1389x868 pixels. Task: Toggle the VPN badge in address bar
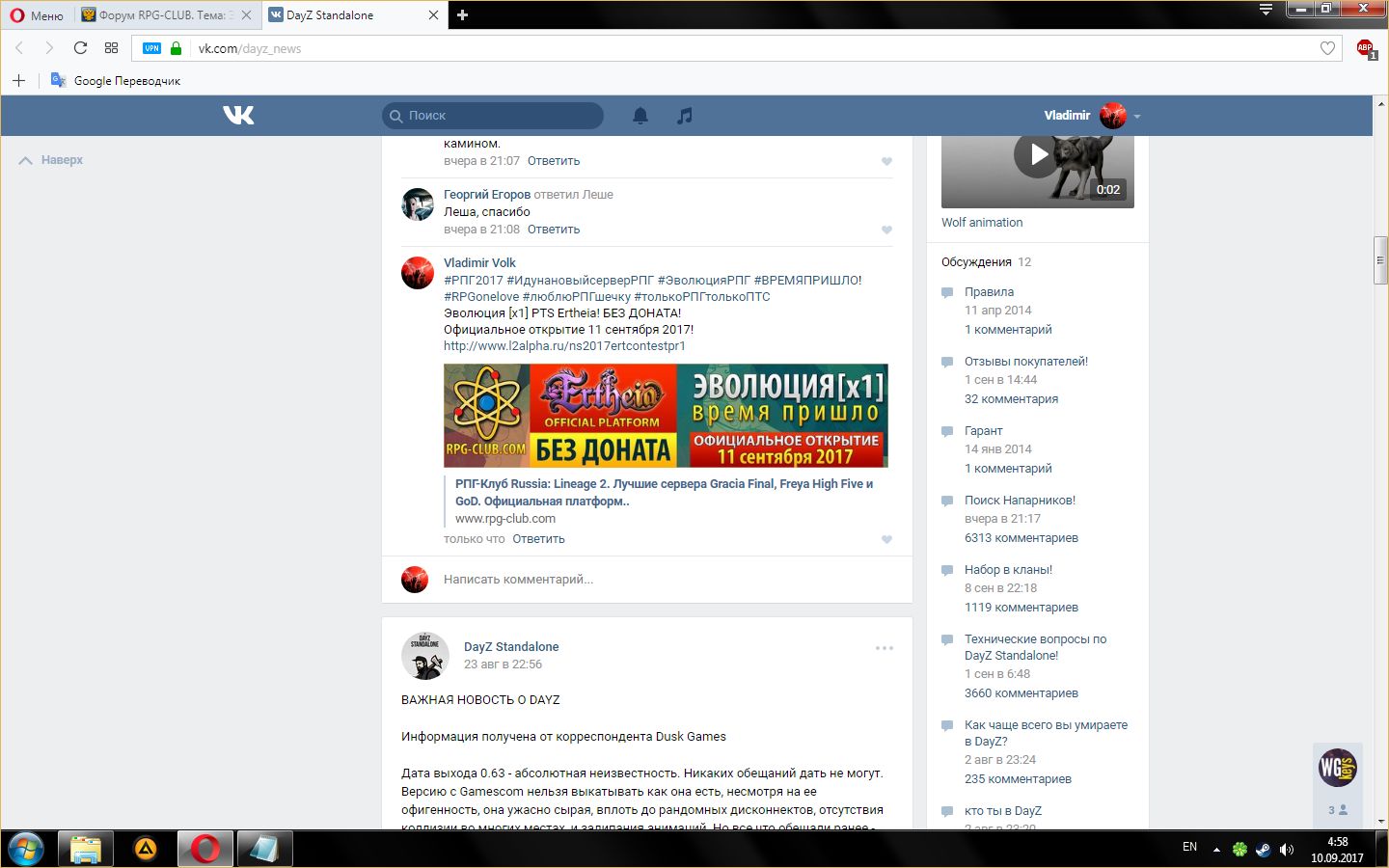pyautogui.click(x=151, y=48)
